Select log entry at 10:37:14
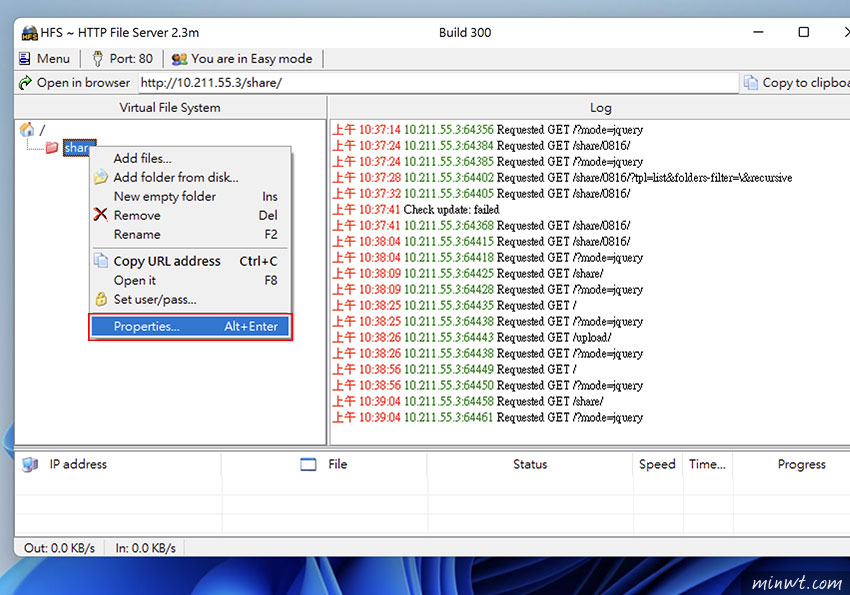 coord(487,130)
